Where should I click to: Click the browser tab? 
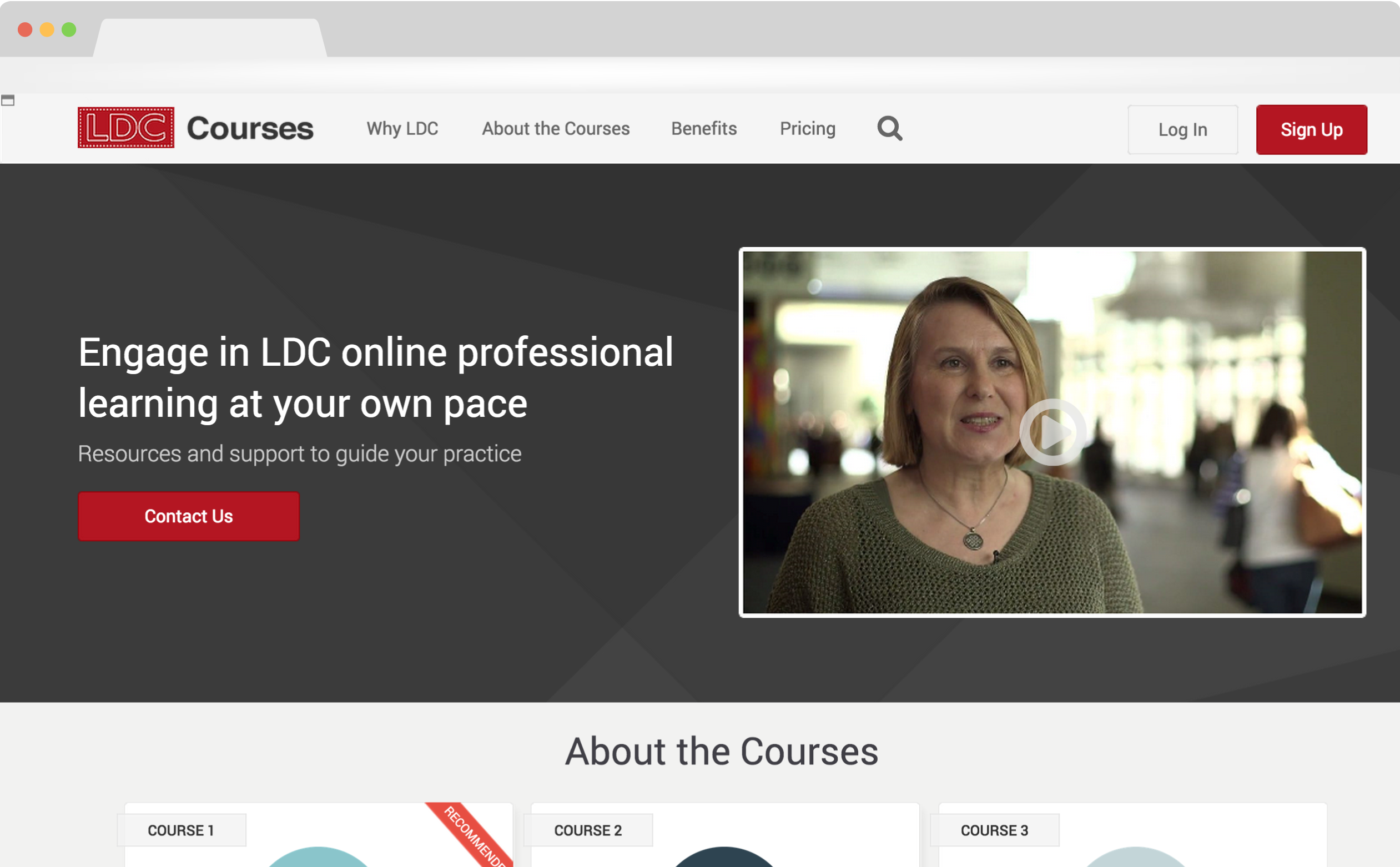(210, 38)
